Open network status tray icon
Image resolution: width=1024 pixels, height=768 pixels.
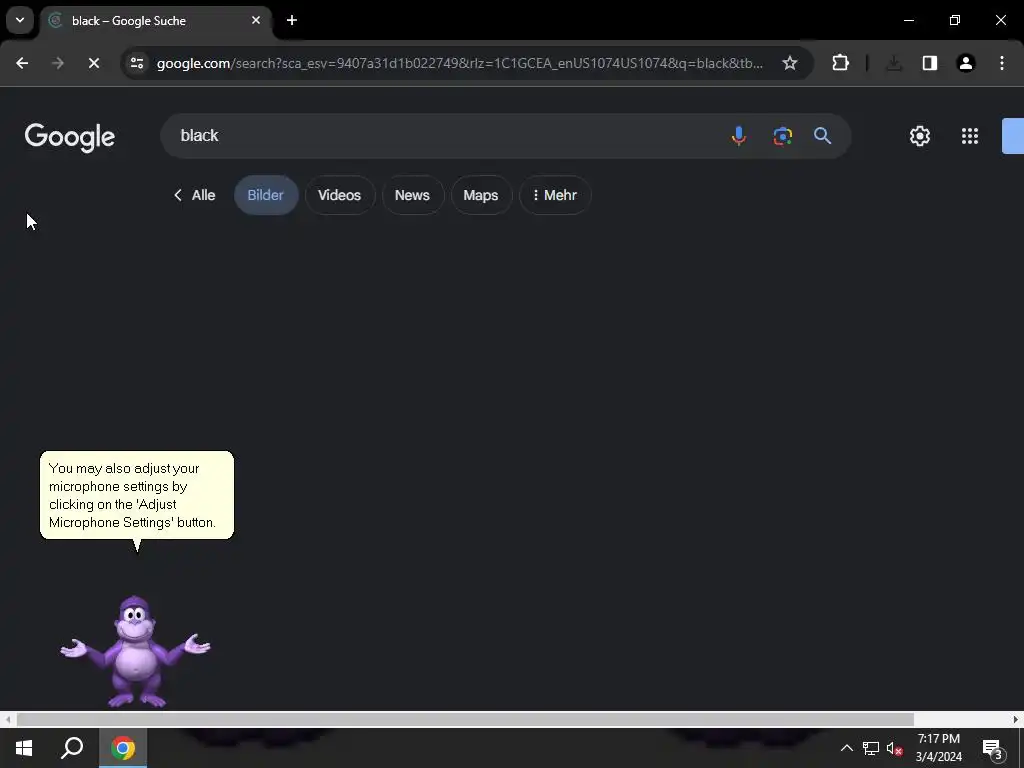871,748
